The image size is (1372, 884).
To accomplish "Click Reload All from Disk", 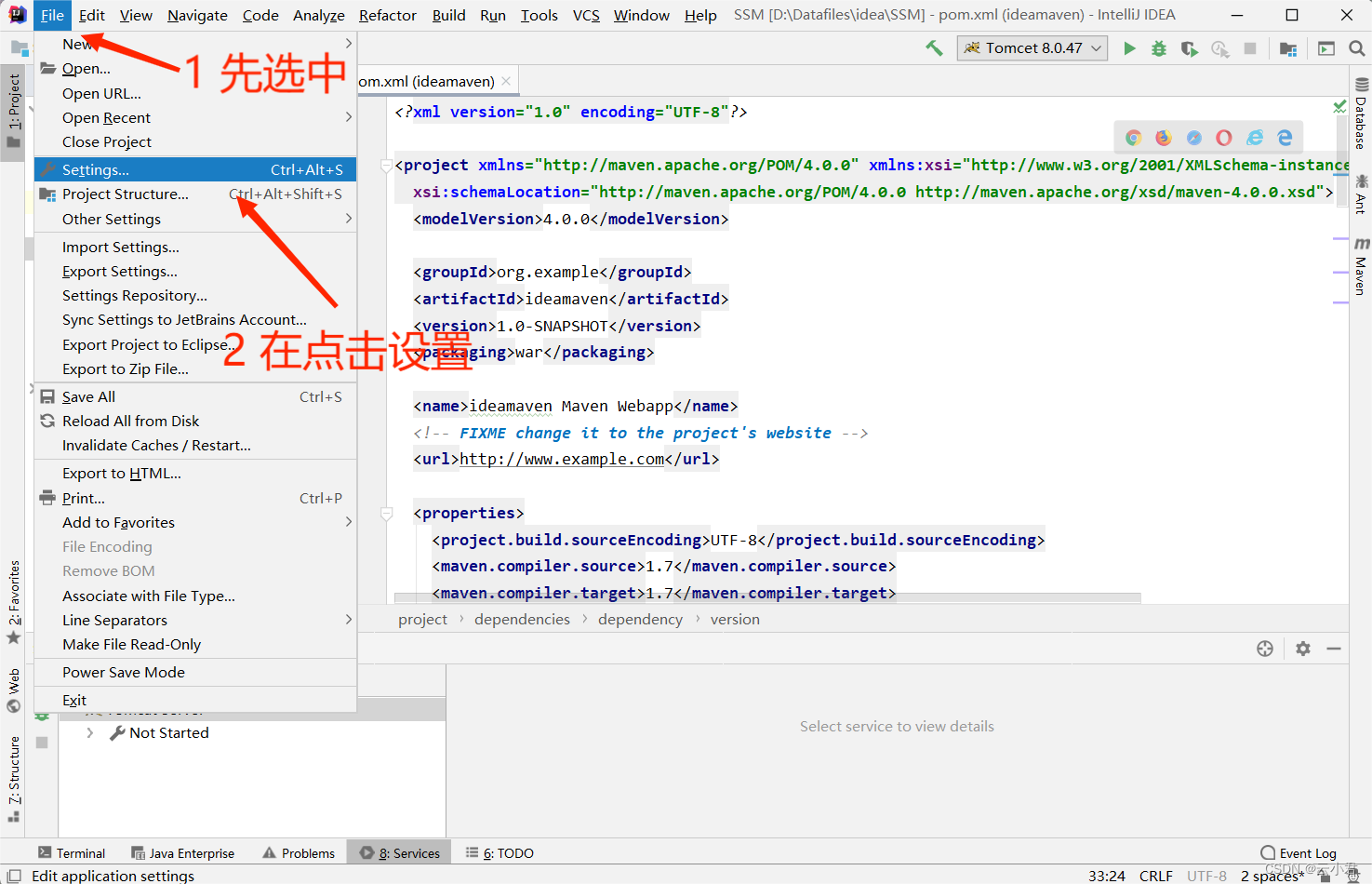I will 195,421.
